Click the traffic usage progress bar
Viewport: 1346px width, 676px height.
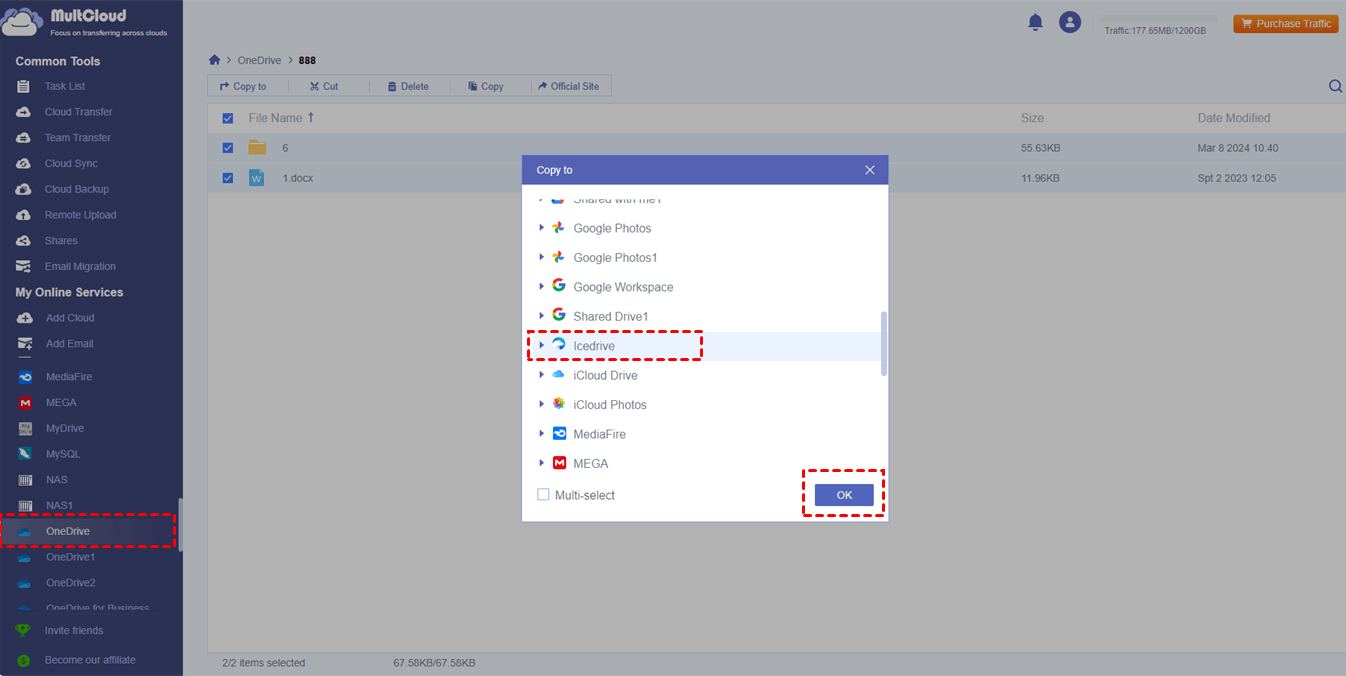coord(1159,19)
